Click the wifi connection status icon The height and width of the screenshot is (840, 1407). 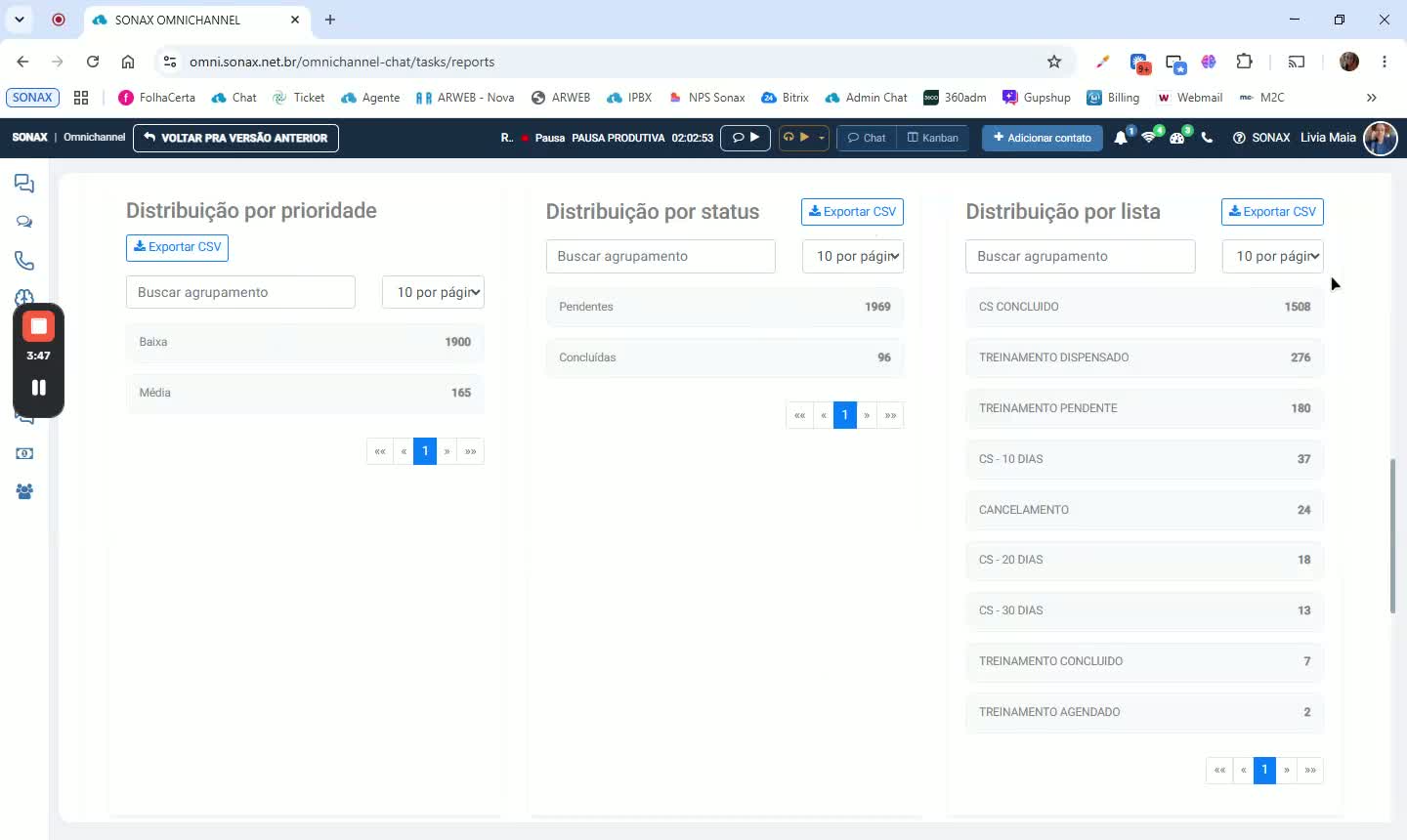(x=1149, y=138)
